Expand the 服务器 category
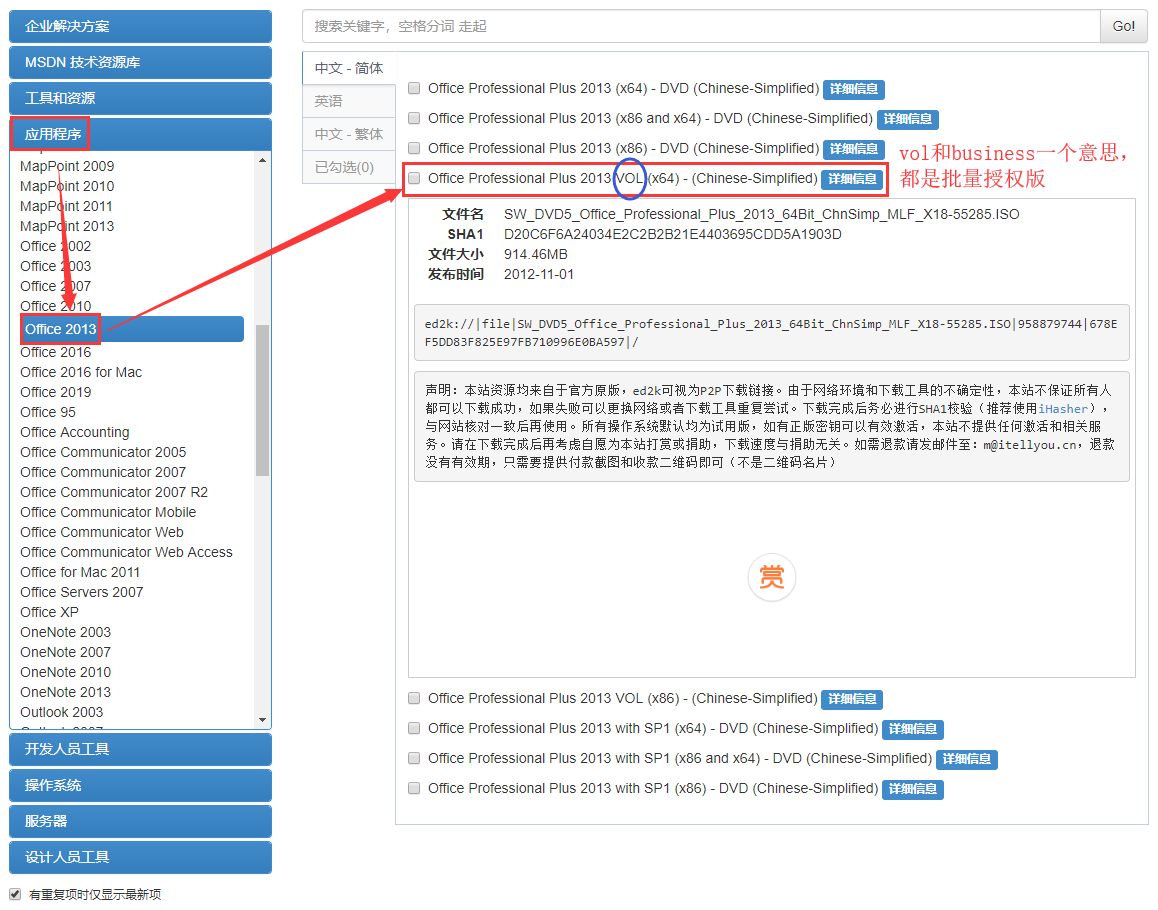This screenshot has width=1158, height=910. click(x=140, y=821)
